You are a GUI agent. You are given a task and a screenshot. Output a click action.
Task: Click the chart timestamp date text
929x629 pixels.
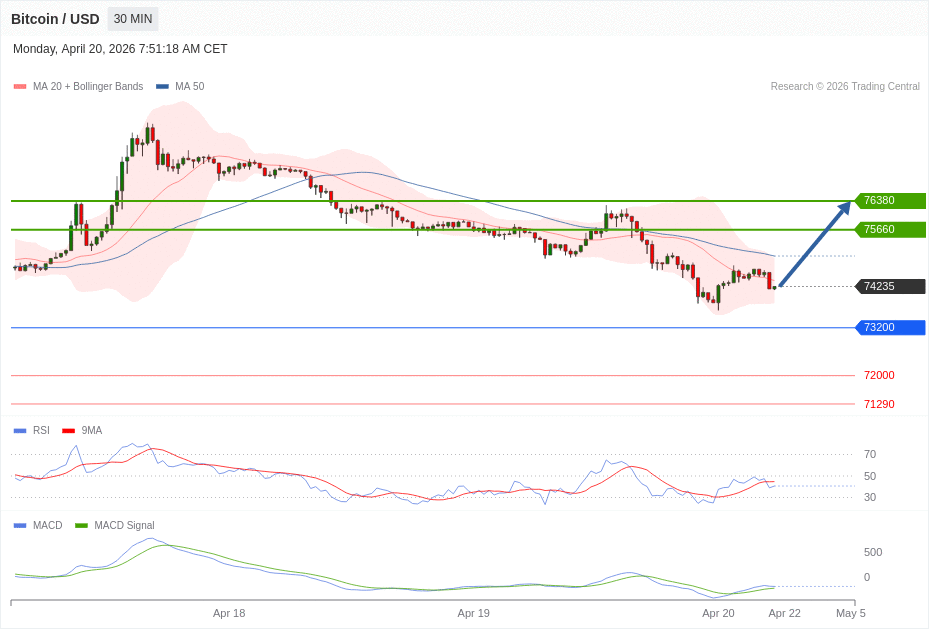tap(120, 49)
